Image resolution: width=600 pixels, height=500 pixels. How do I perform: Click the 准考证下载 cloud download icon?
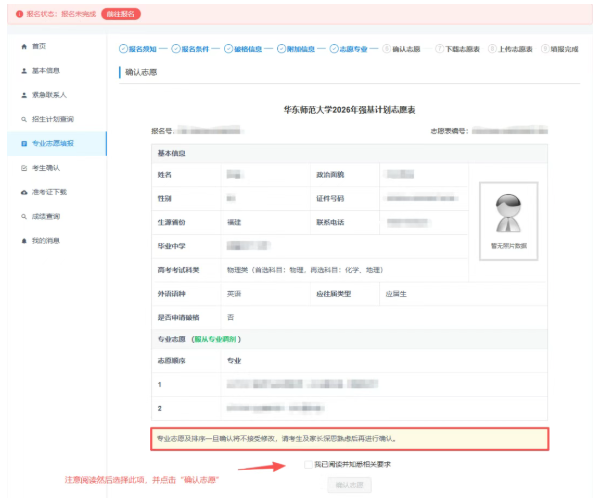click(x=24, y=191)
